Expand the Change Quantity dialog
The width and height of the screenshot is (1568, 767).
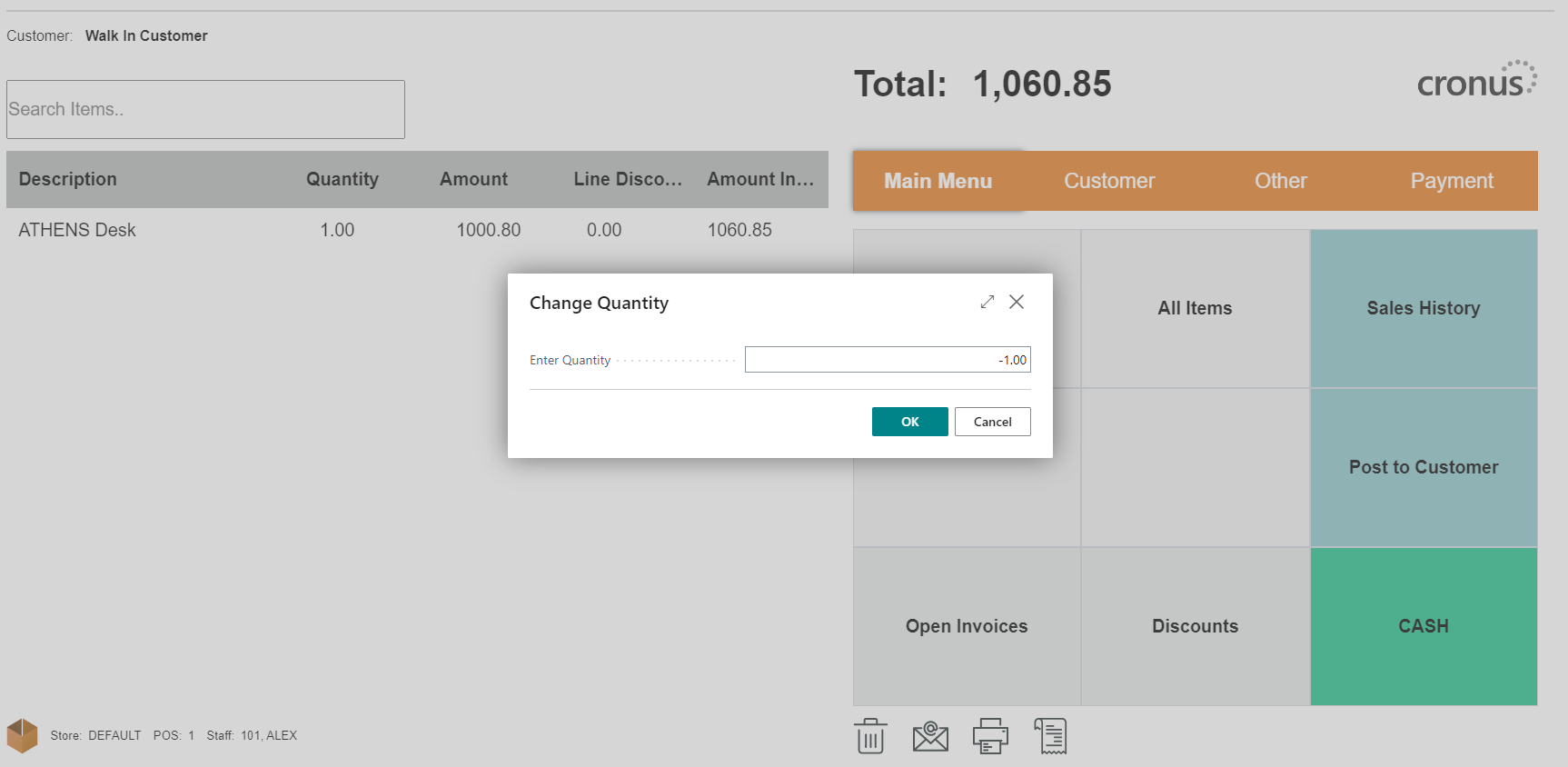(x=987, y=302)
